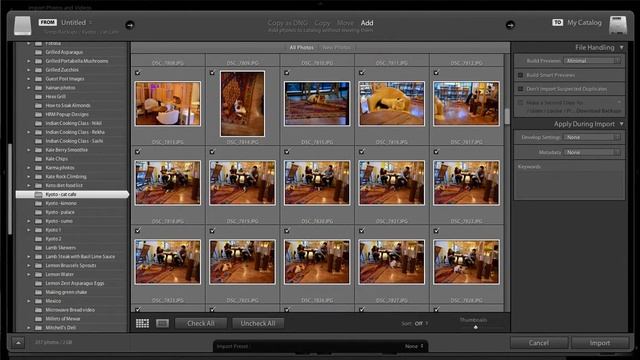Uncheck the fifth photo in top row
This screenshot has height=360, width=640.
(436, 73)
